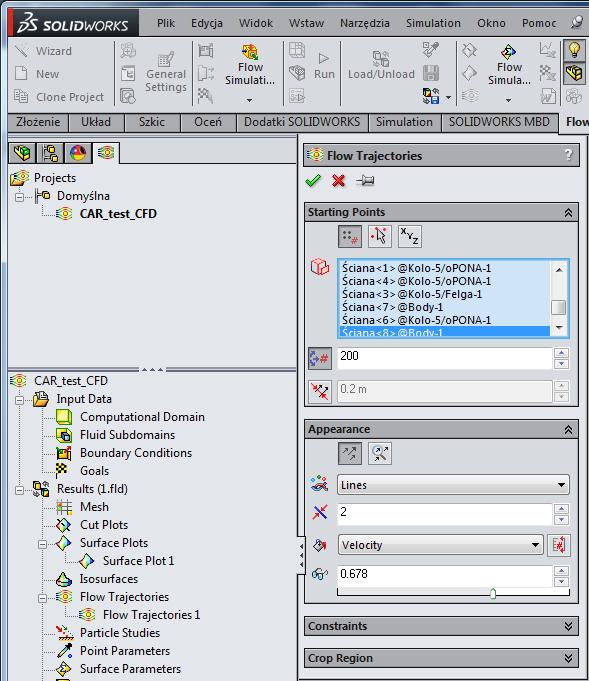
Task: Collapse the Domyślna configuration node
Action: [x=19, y=197]
